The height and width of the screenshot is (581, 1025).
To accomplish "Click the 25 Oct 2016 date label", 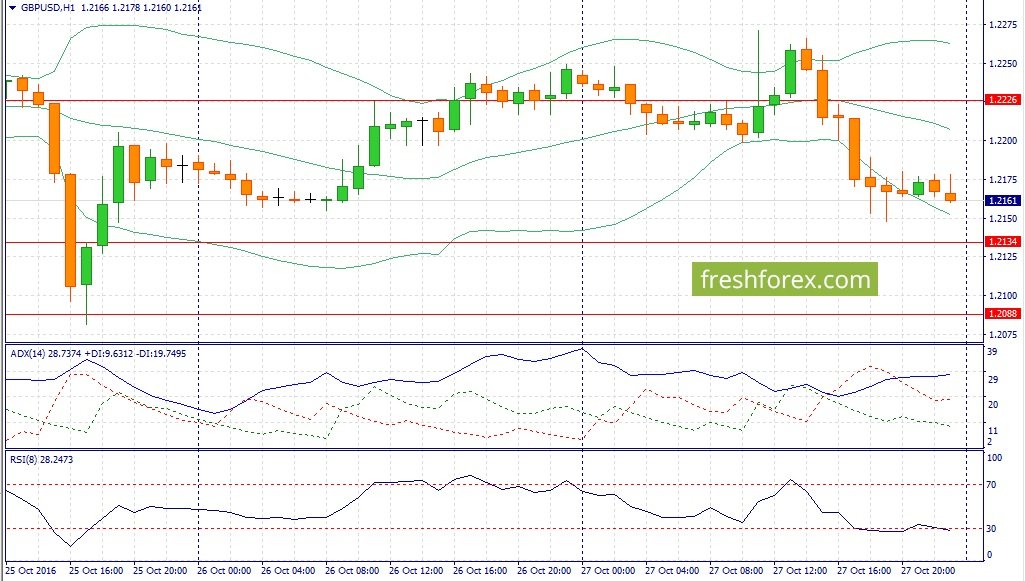I will pyautogui.click(x=30, y=571).
